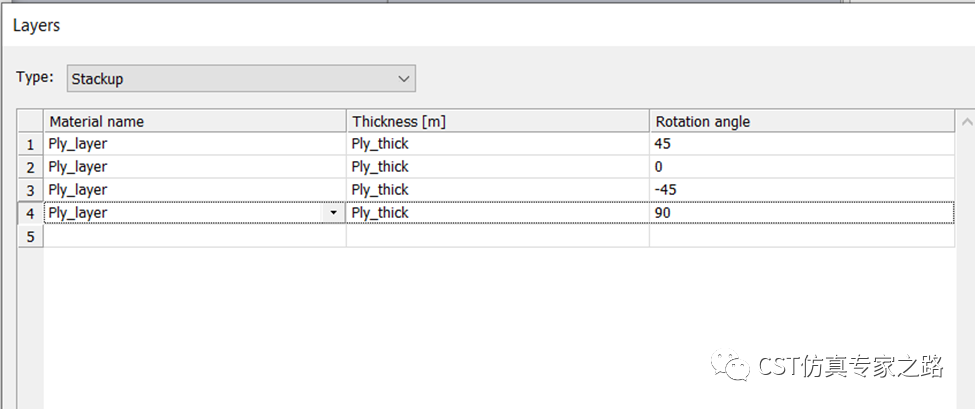Select empty row header number 5
Screen dimensions: 975x409
coord(30,236)
